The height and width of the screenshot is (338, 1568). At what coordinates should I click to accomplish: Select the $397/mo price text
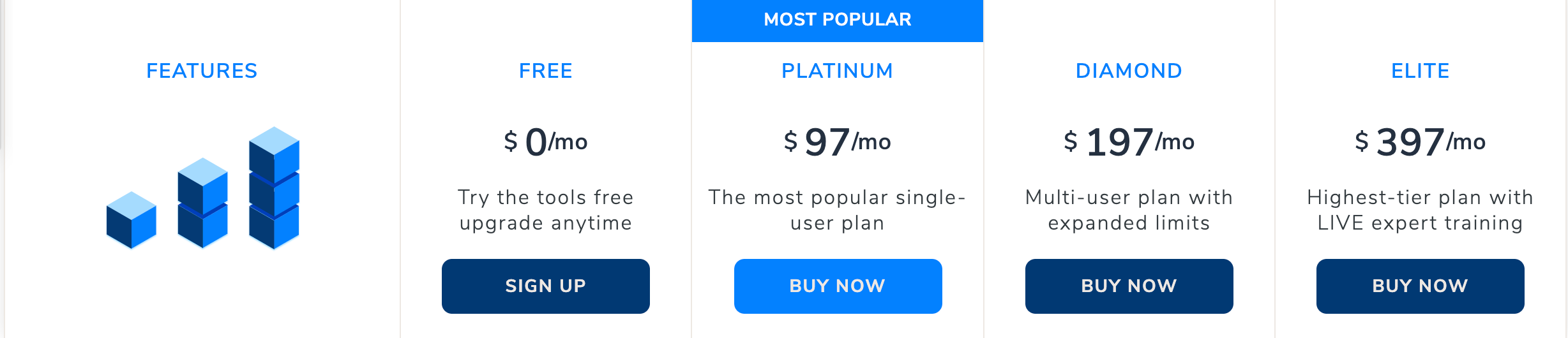(x=1420, y=142)
